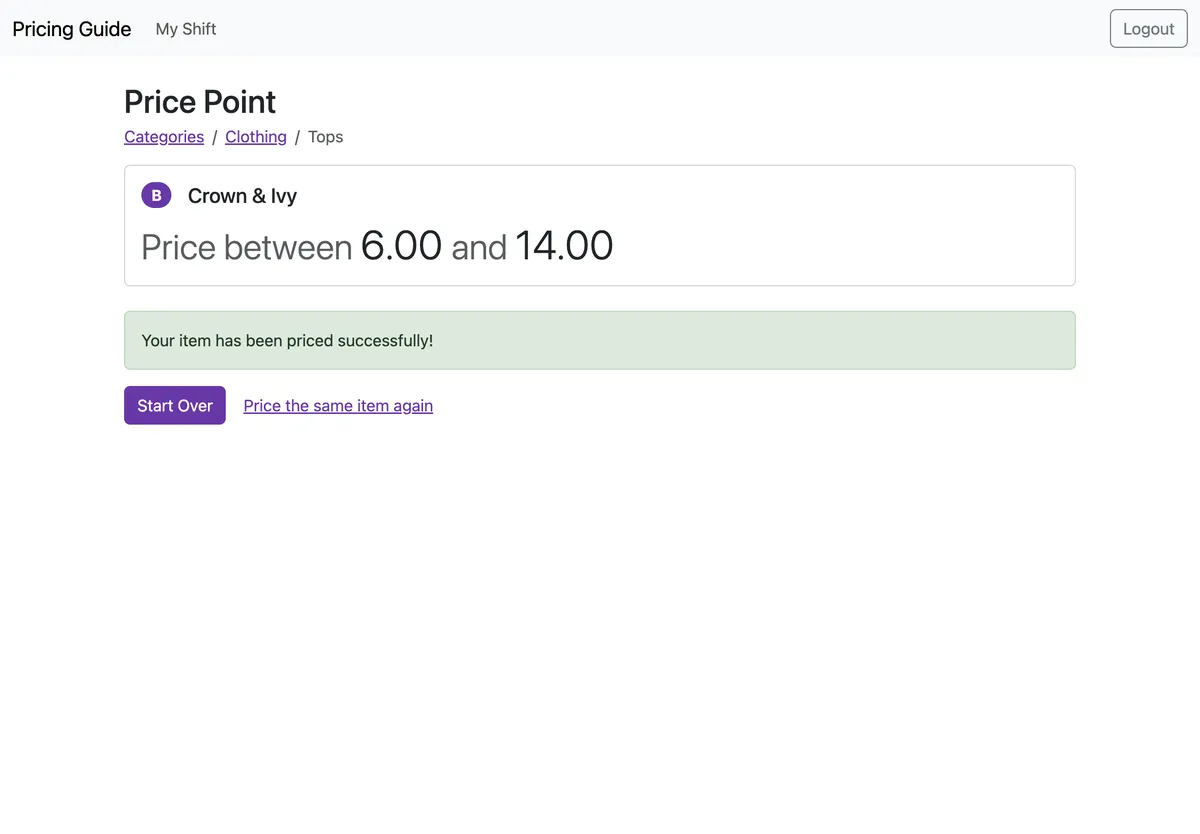Select the Crown & Ivy brand name
1200x834 pixels.
[x=242, y=196]
